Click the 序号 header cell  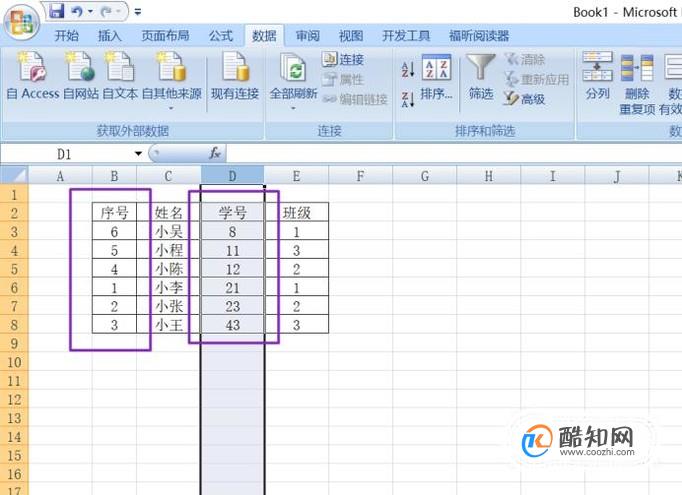[114, 213]
